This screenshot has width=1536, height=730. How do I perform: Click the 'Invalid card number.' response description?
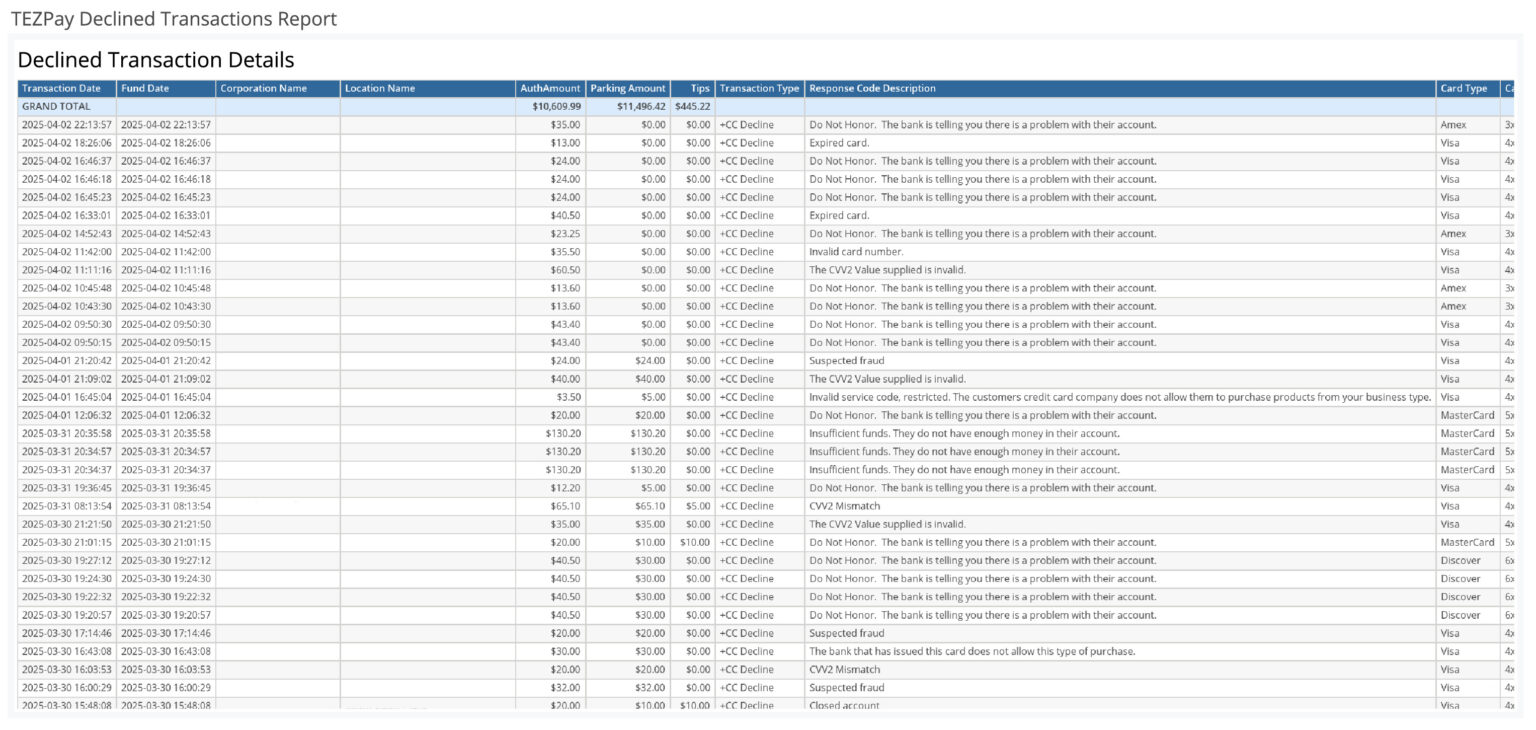tap(856, 252)
